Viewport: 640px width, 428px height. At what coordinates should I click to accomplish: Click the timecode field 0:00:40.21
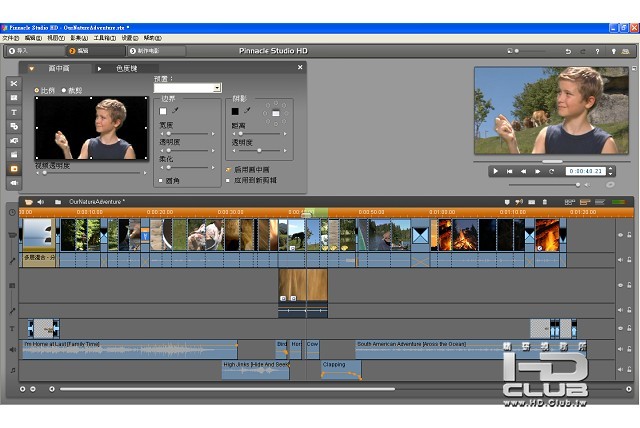[586, 171]
